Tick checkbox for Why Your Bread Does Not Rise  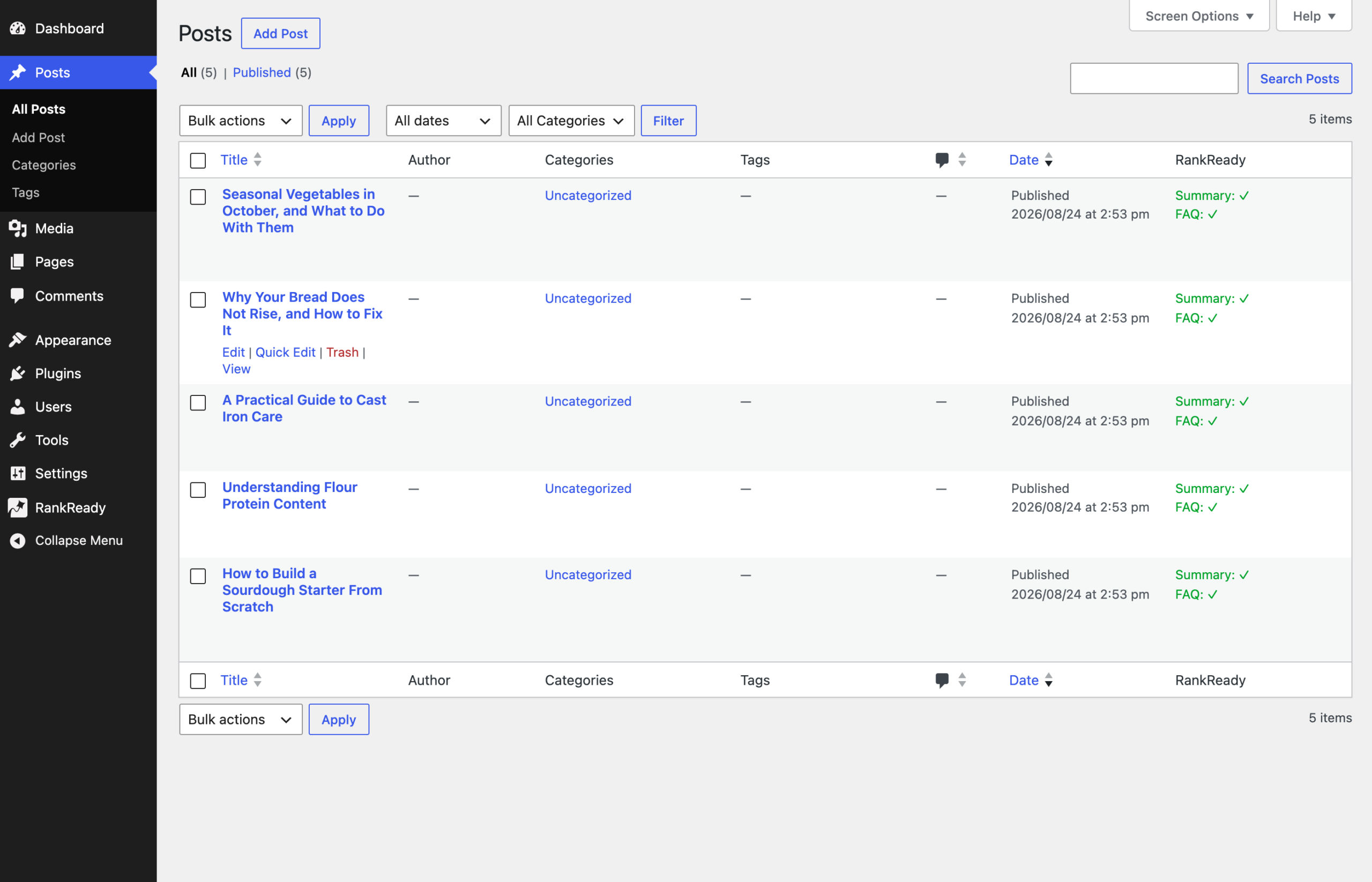(198, 300)
